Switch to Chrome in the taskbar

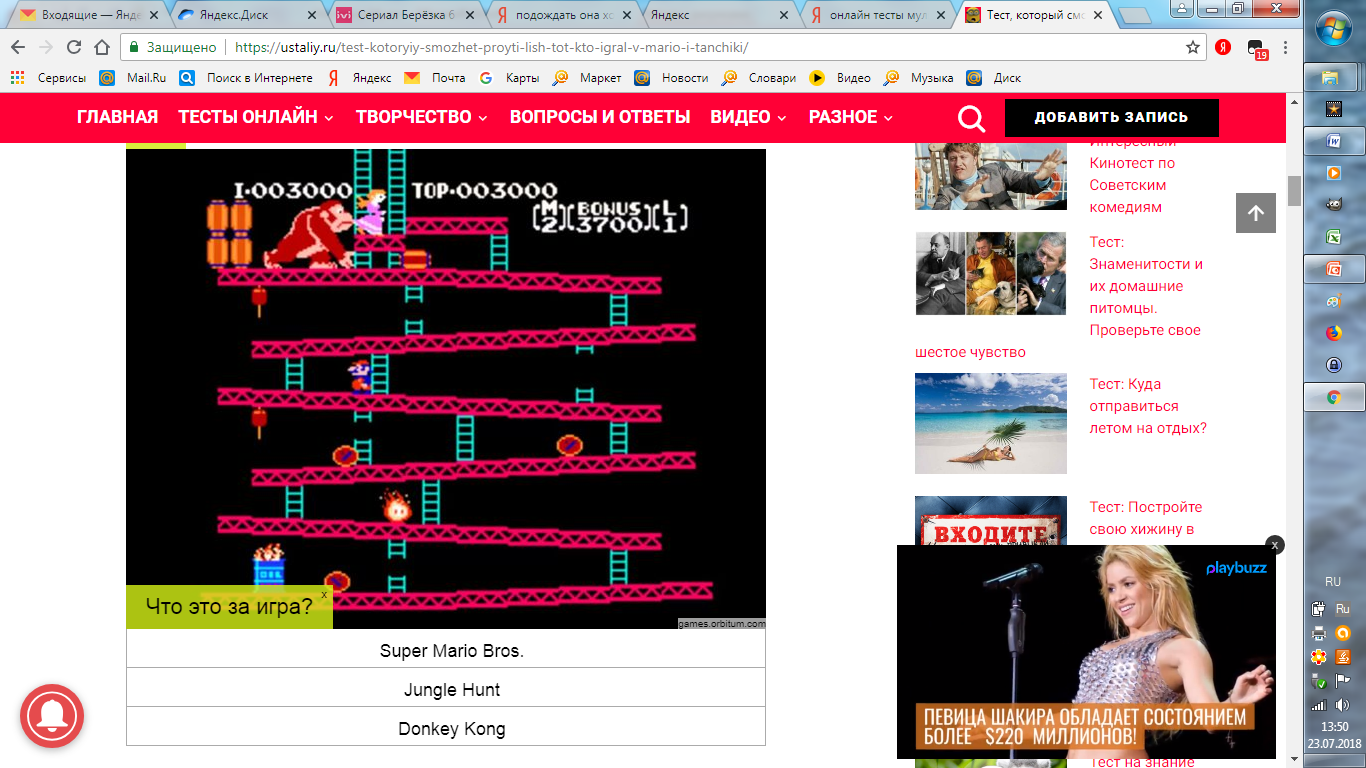click(x=1332, y=397)
